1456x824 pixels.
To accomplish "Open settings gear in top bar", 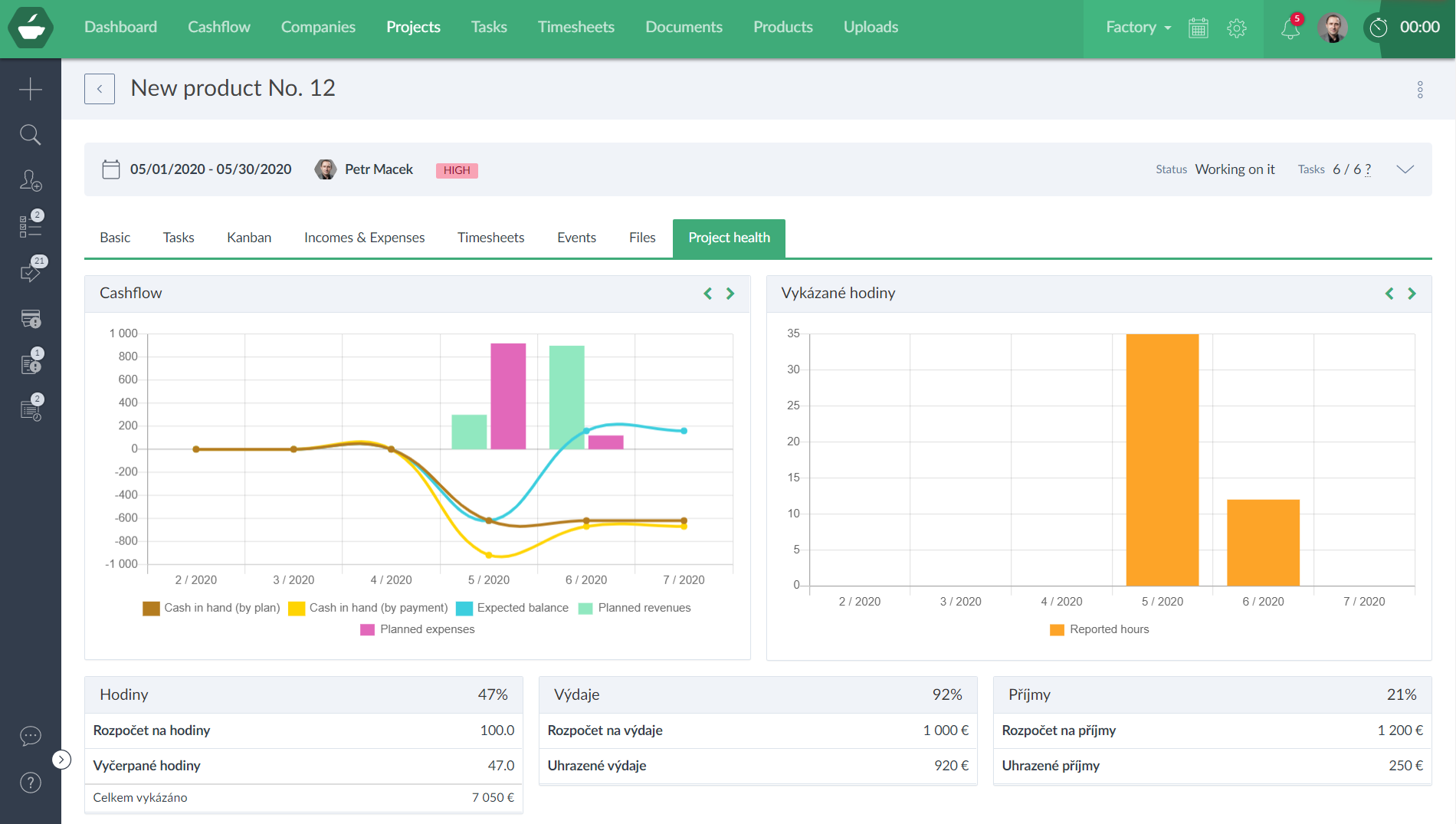I will [x=1237, y=28].
